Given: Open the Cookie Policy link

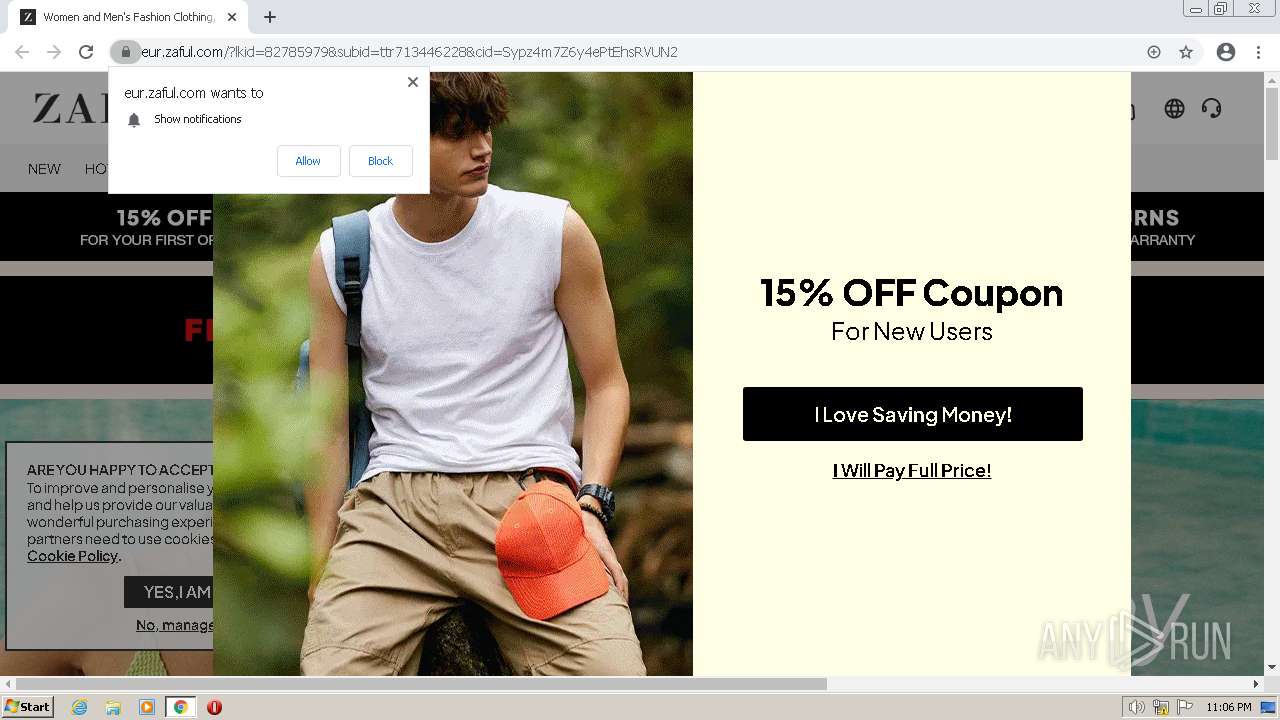Looking at the screenshot, I should [x=72, y=556].
